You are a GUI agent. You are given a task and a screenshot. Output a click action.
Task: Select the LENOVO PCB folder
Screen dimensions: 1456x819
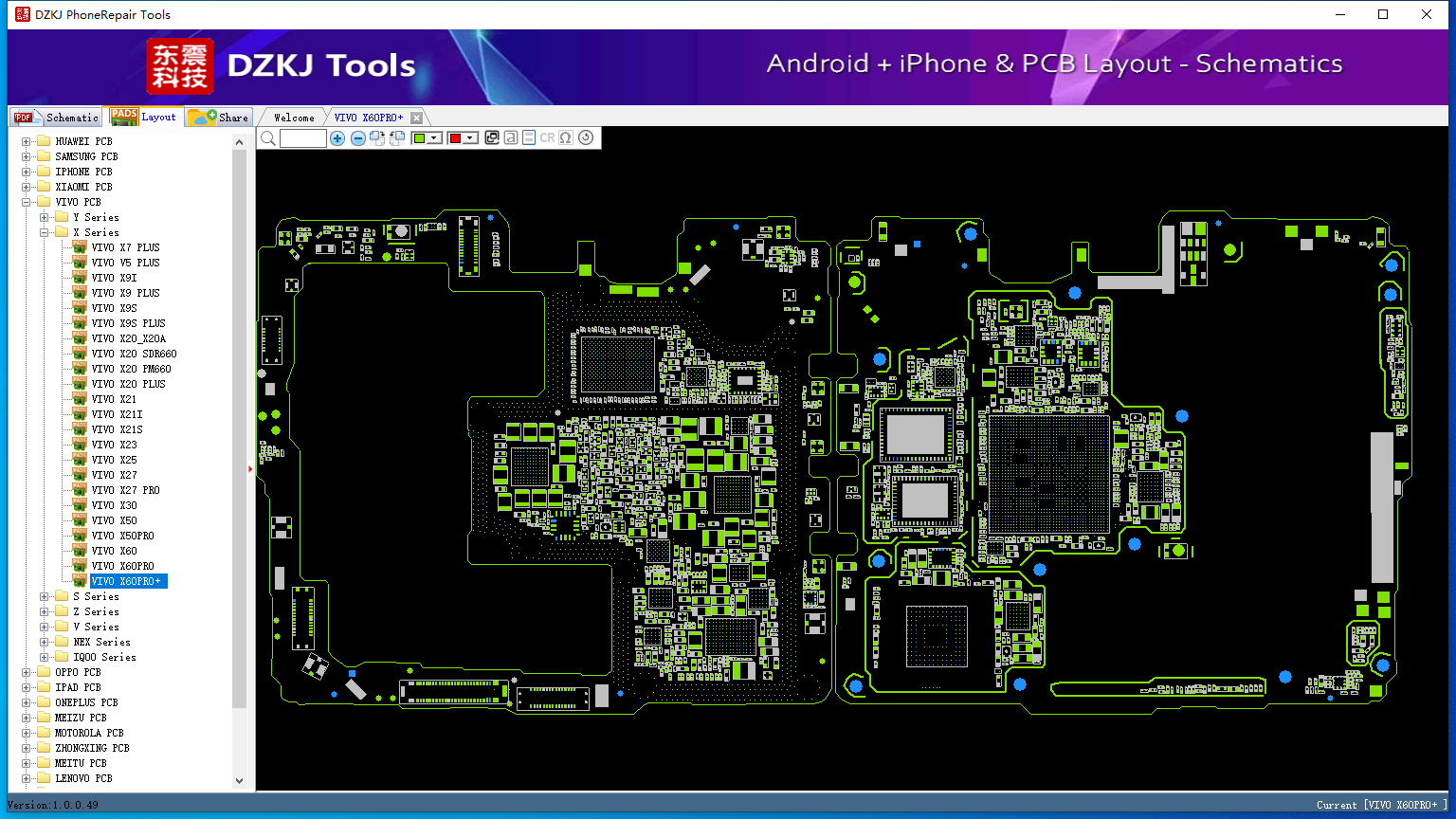click(x=83, y=778)
